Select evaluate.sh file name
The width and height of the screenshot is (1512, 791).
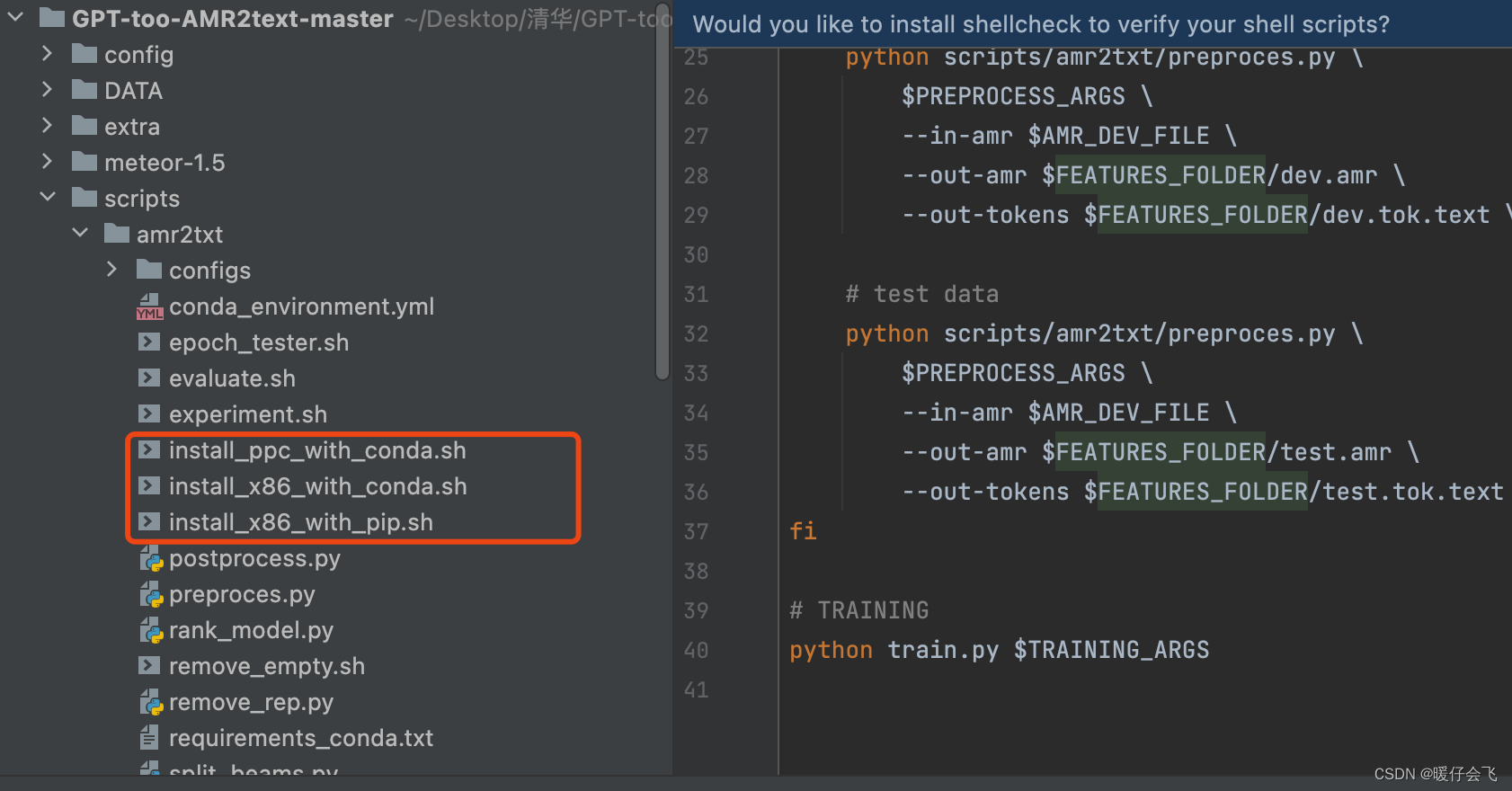232,378
